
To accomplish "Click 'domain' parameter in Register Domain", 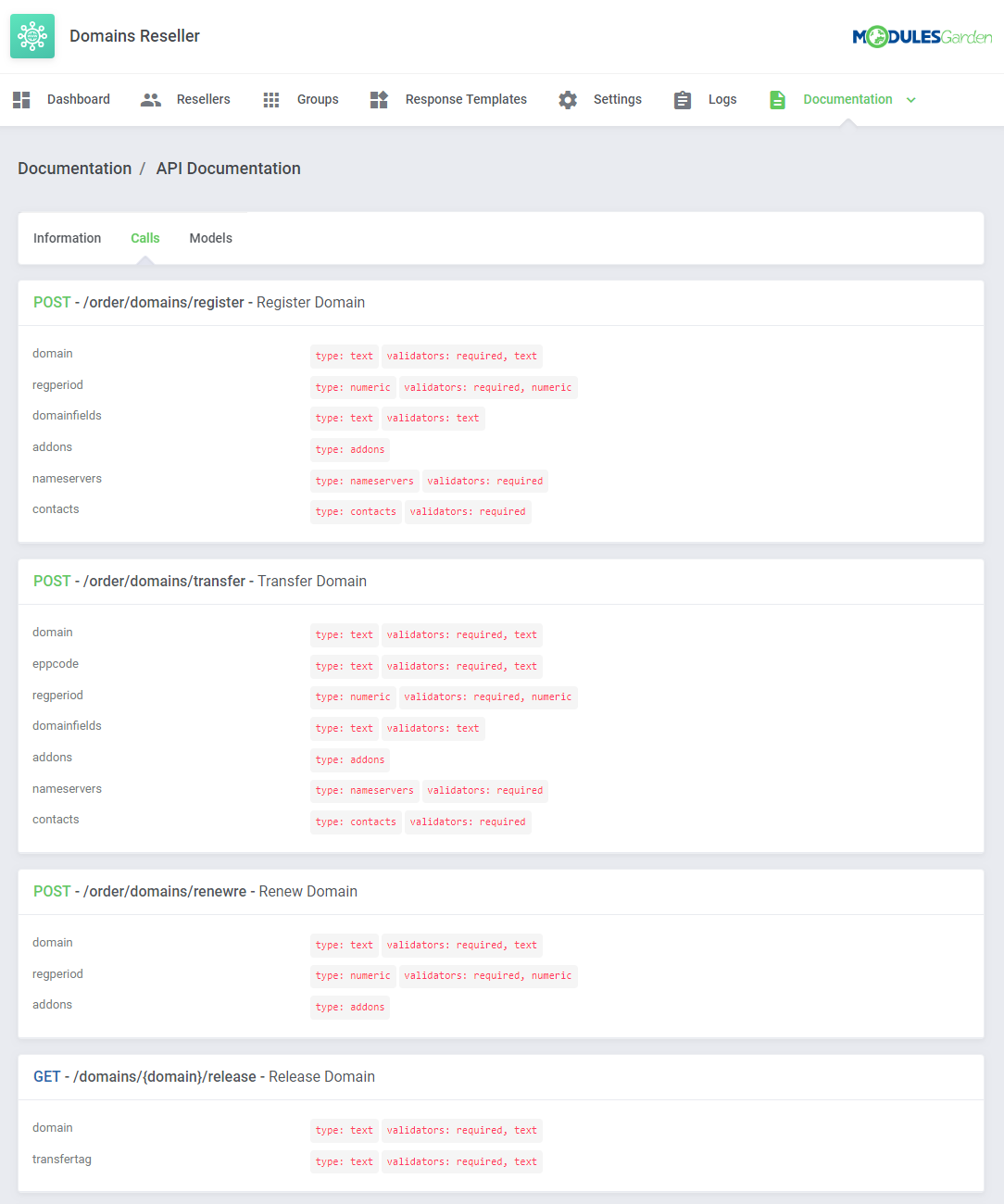I will pos(53,354).
